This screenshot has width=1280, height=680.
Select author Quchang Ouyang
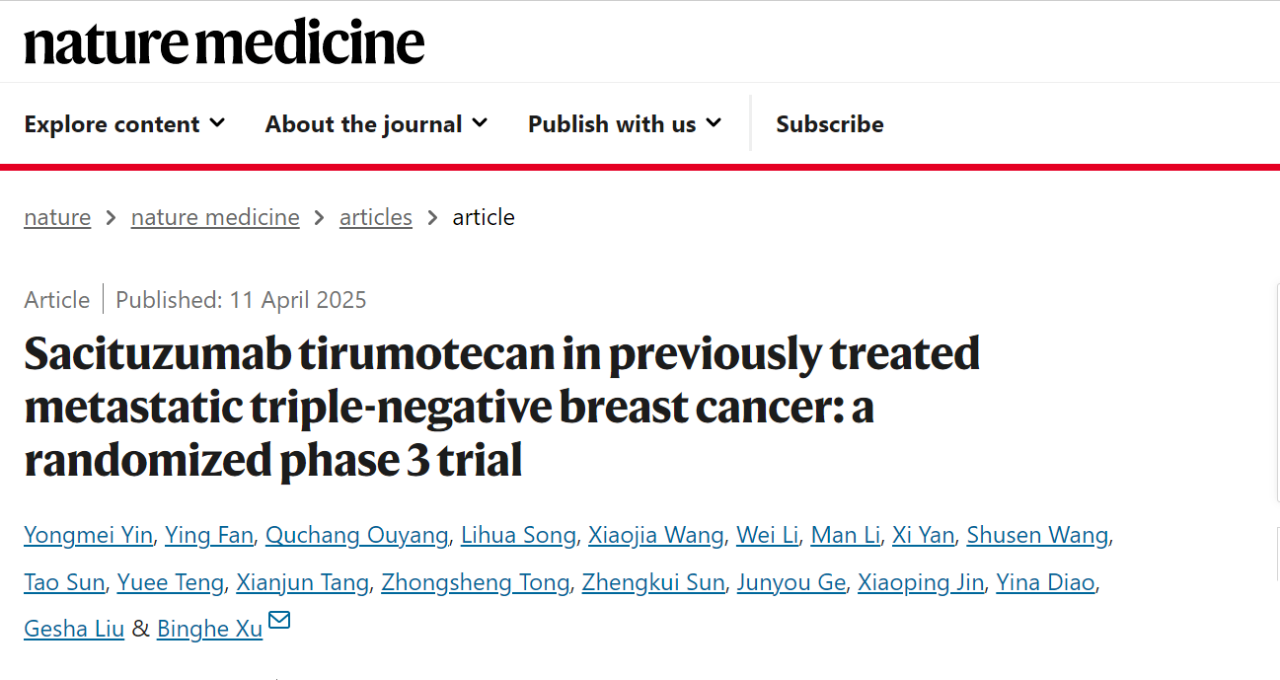(357, 535)
